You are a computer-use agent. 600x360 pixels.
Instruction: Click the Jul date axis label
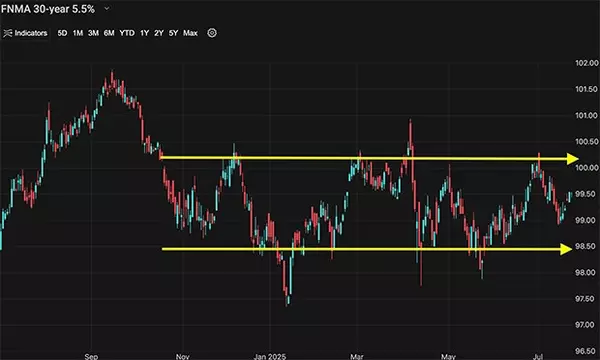pyautogui.click(x=538, y=357)
